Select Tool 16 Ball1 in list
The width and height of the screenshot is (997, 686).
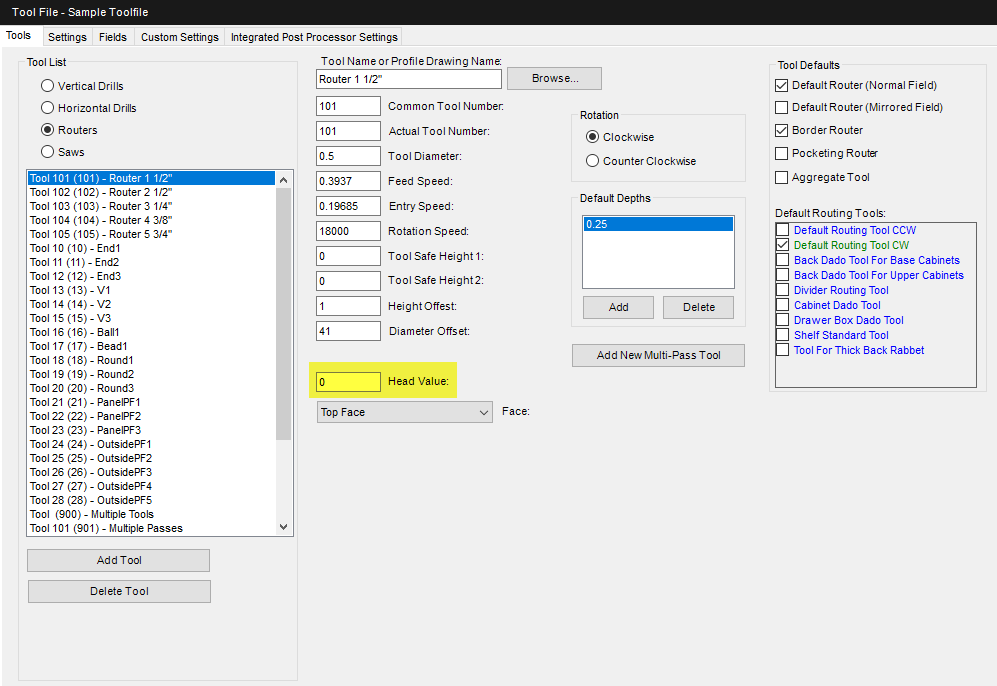(75, 332)
